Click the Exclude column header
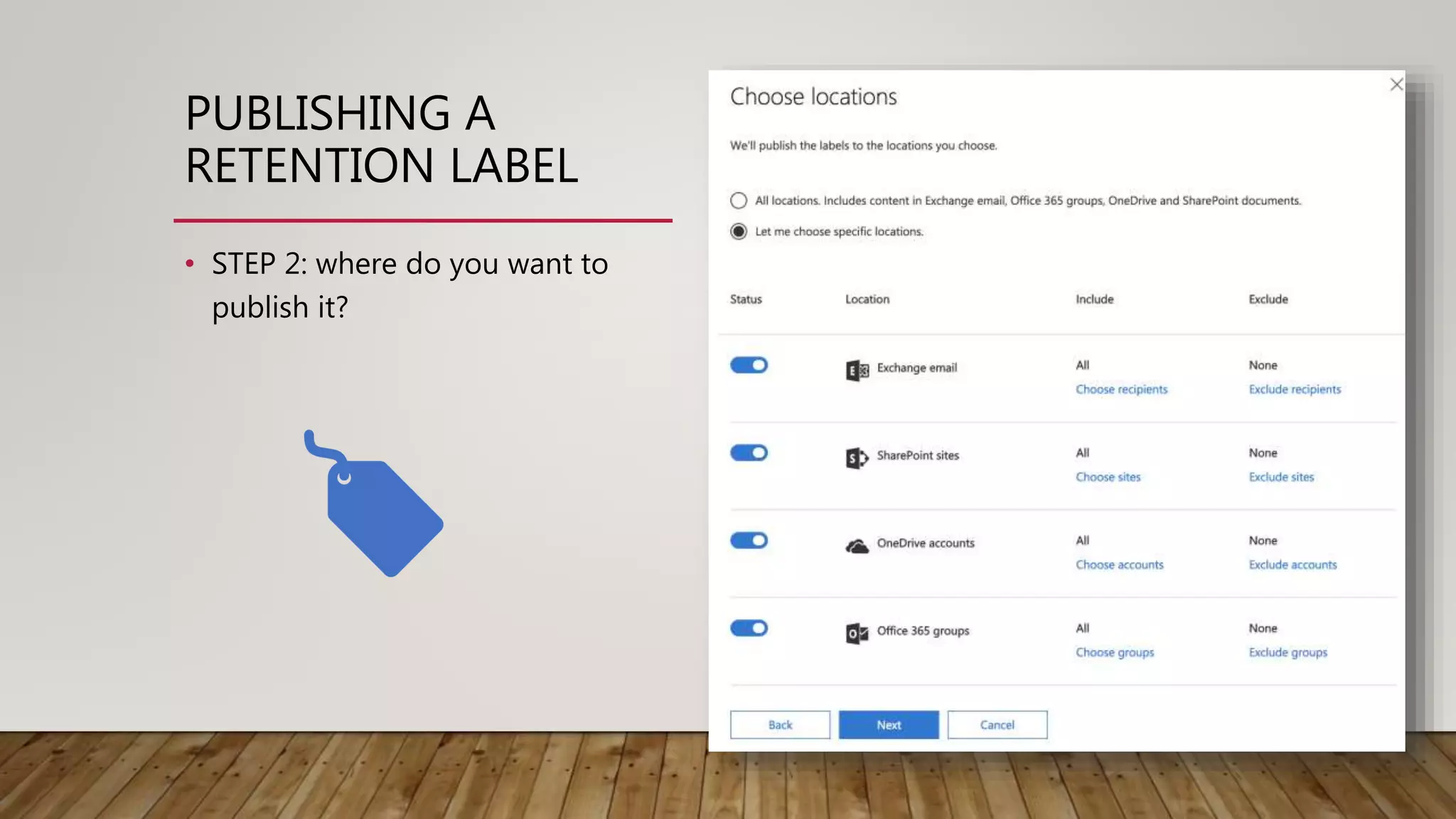1456x819 pixels. coord(1268,299)
